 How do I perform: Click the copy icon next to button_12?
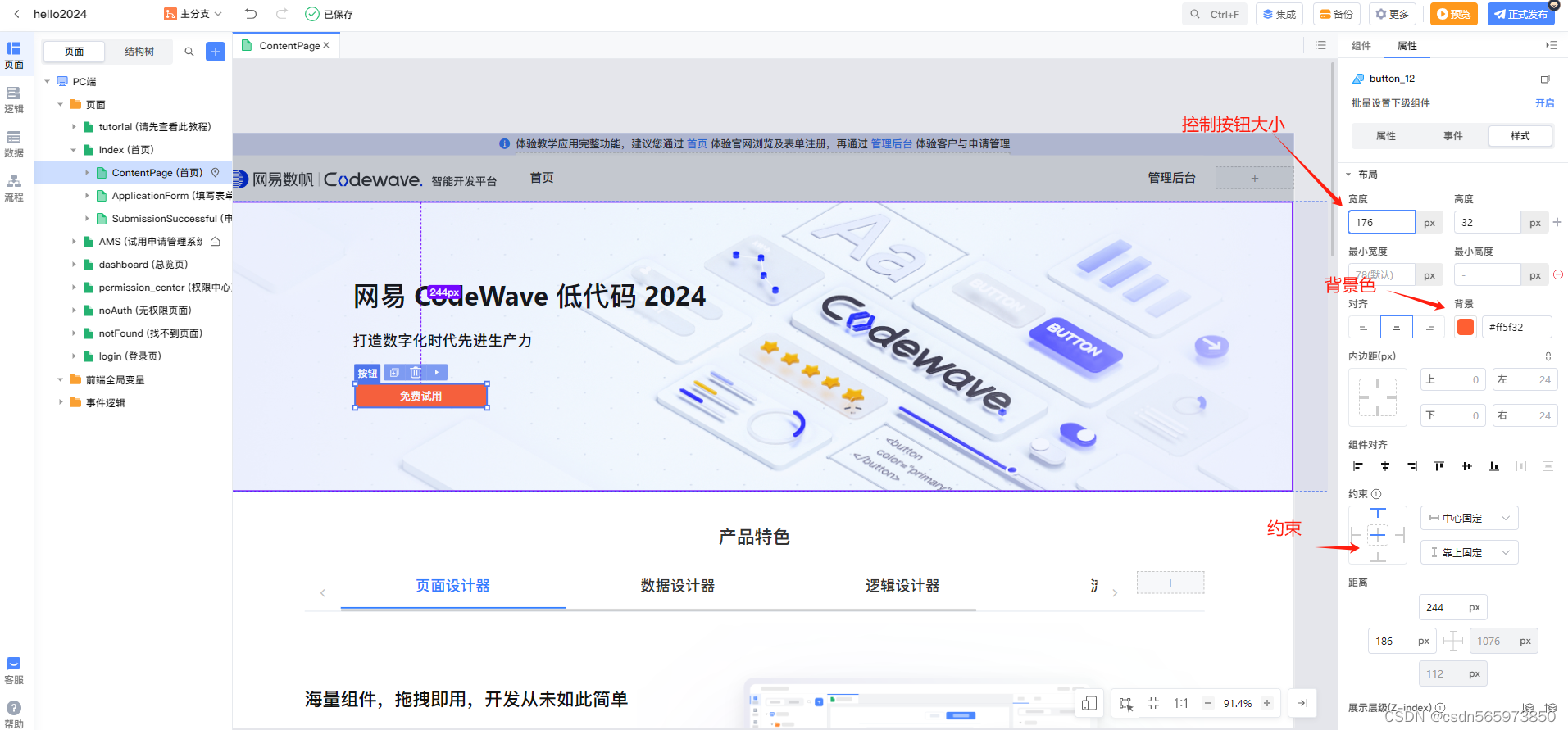tap(1545, 79)
